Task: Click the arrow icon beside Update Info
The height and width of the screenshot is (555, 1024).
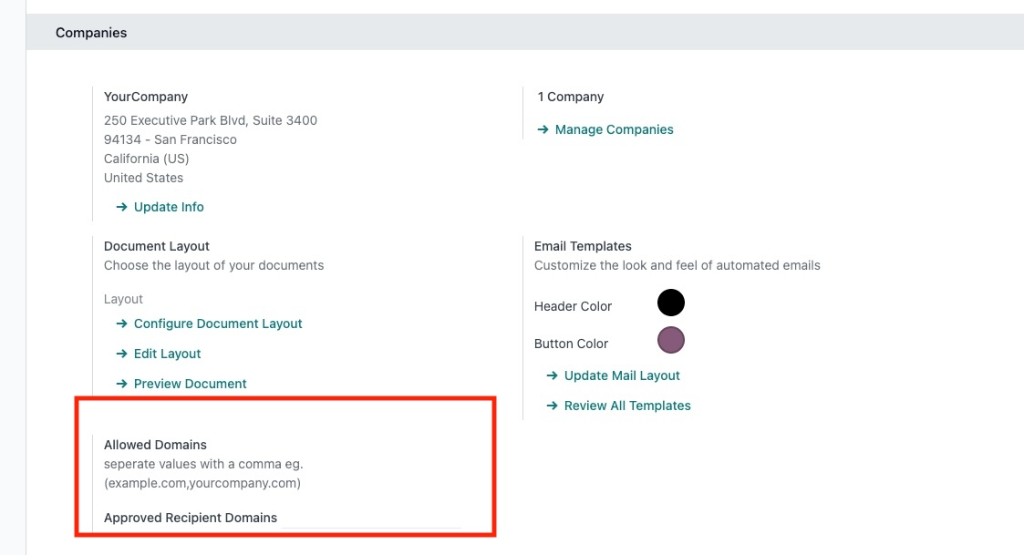Action: point(121,207)
